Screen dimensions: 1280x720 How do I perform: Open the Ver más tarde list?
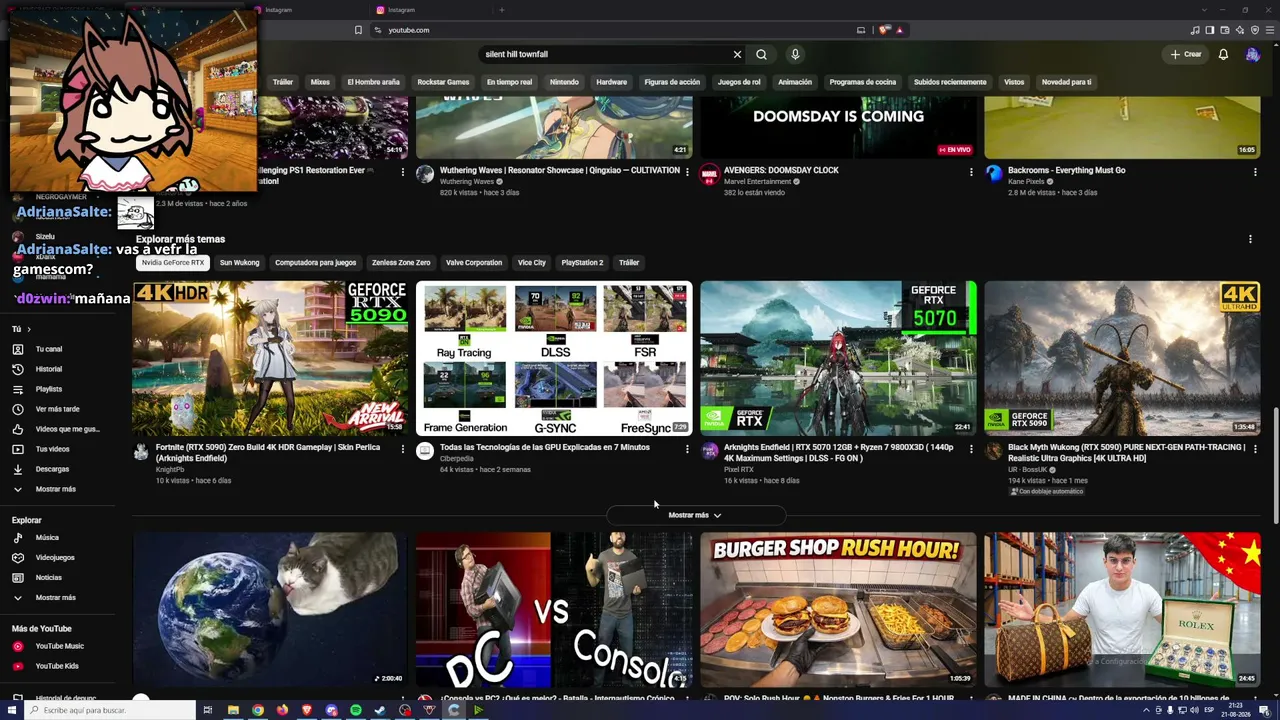[57, 409]
